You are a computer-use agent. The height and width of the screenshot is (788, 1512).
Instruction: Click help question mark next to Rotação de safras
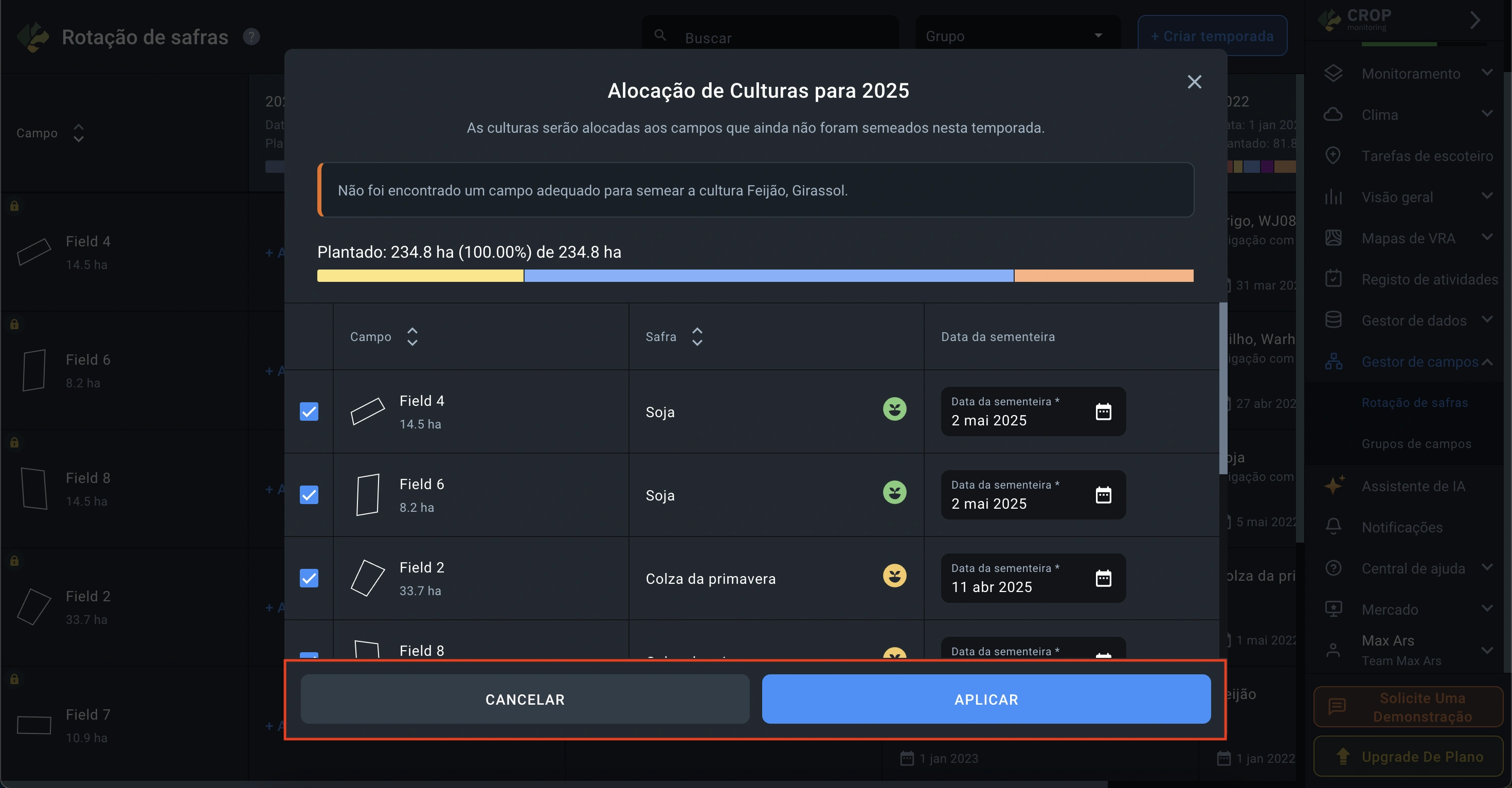click(x=251, y=37)
